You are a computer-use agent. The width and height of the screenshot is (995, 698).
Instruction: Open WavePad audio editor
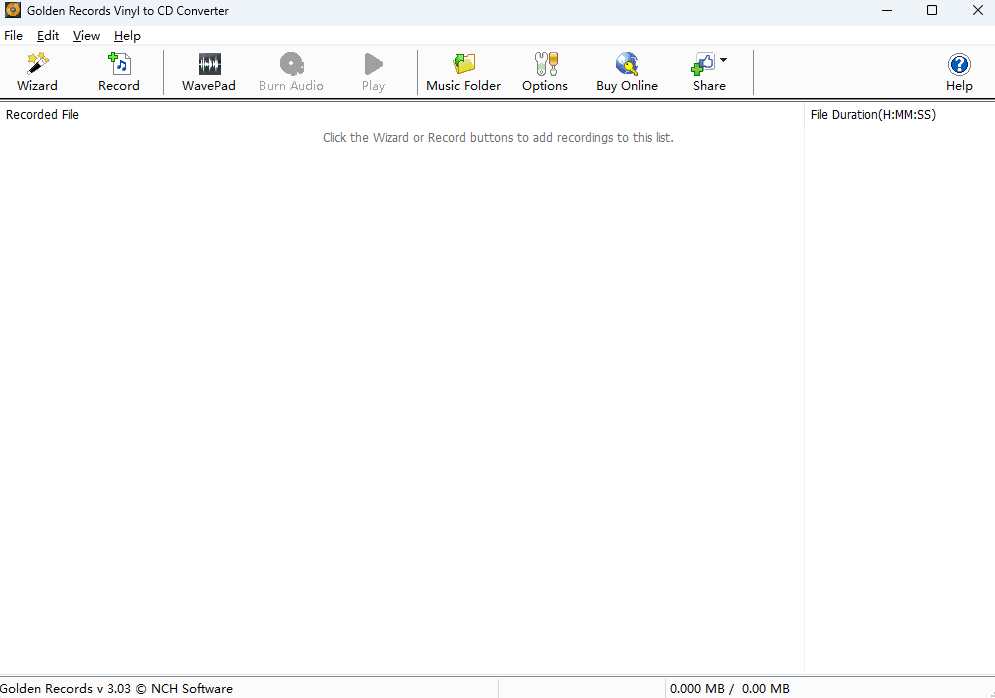tap(209, 72)
